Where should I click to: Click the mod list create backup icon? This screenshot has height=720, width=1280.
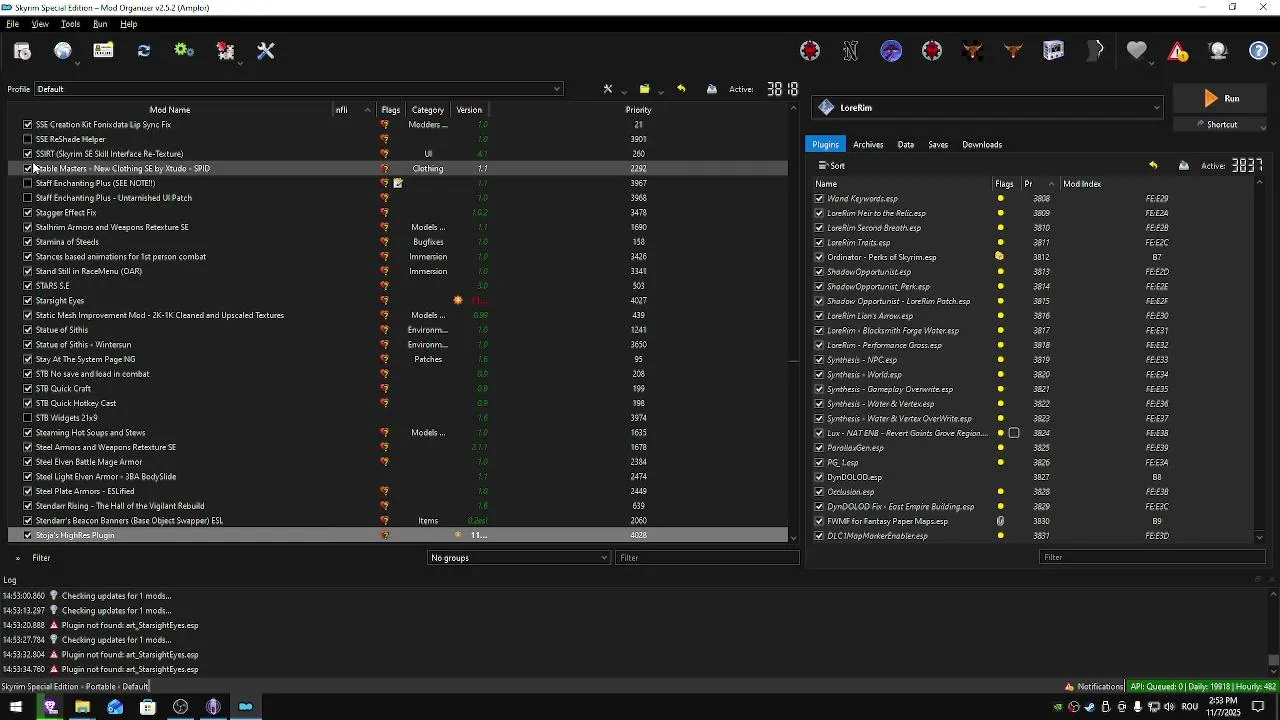(712, 89)
